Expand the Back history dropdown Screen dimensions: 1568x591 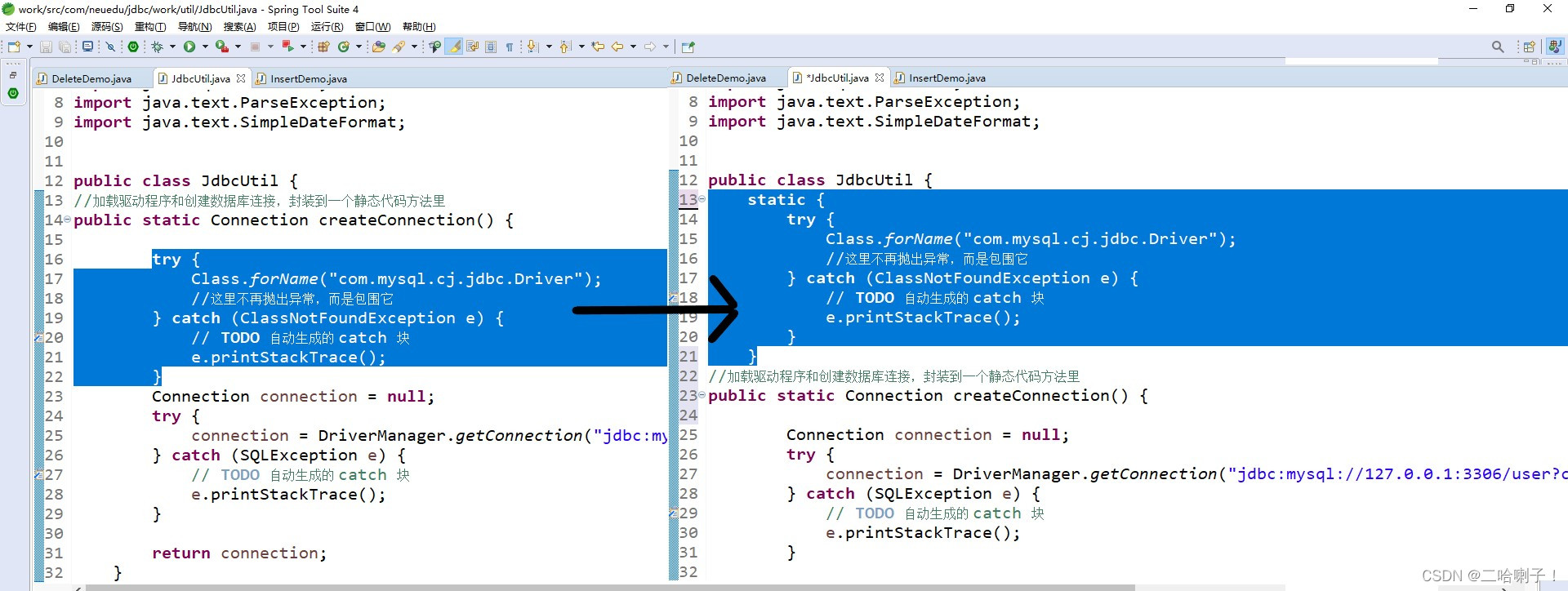633,47
